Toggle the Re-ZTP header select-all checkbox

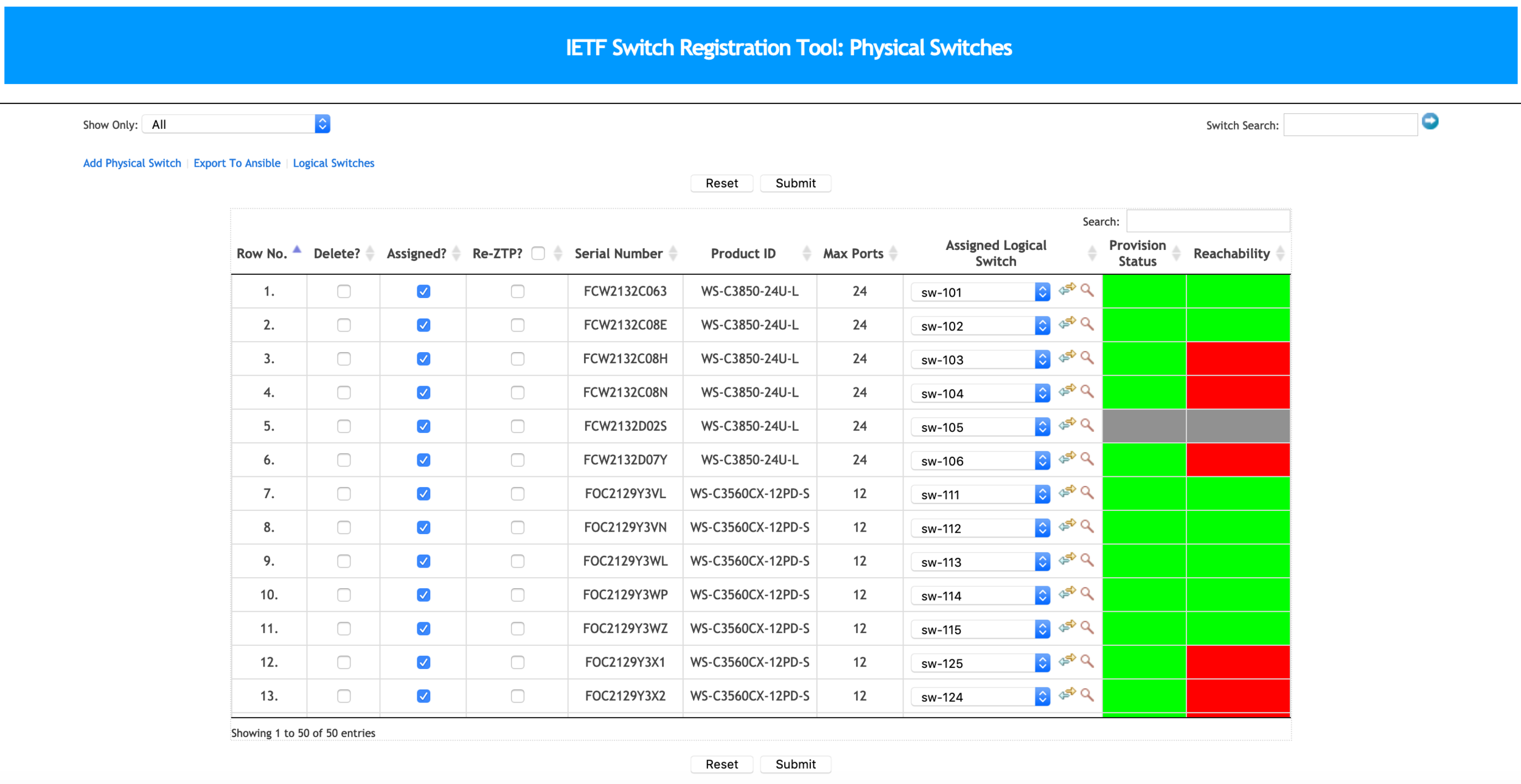tap(538, 253)
